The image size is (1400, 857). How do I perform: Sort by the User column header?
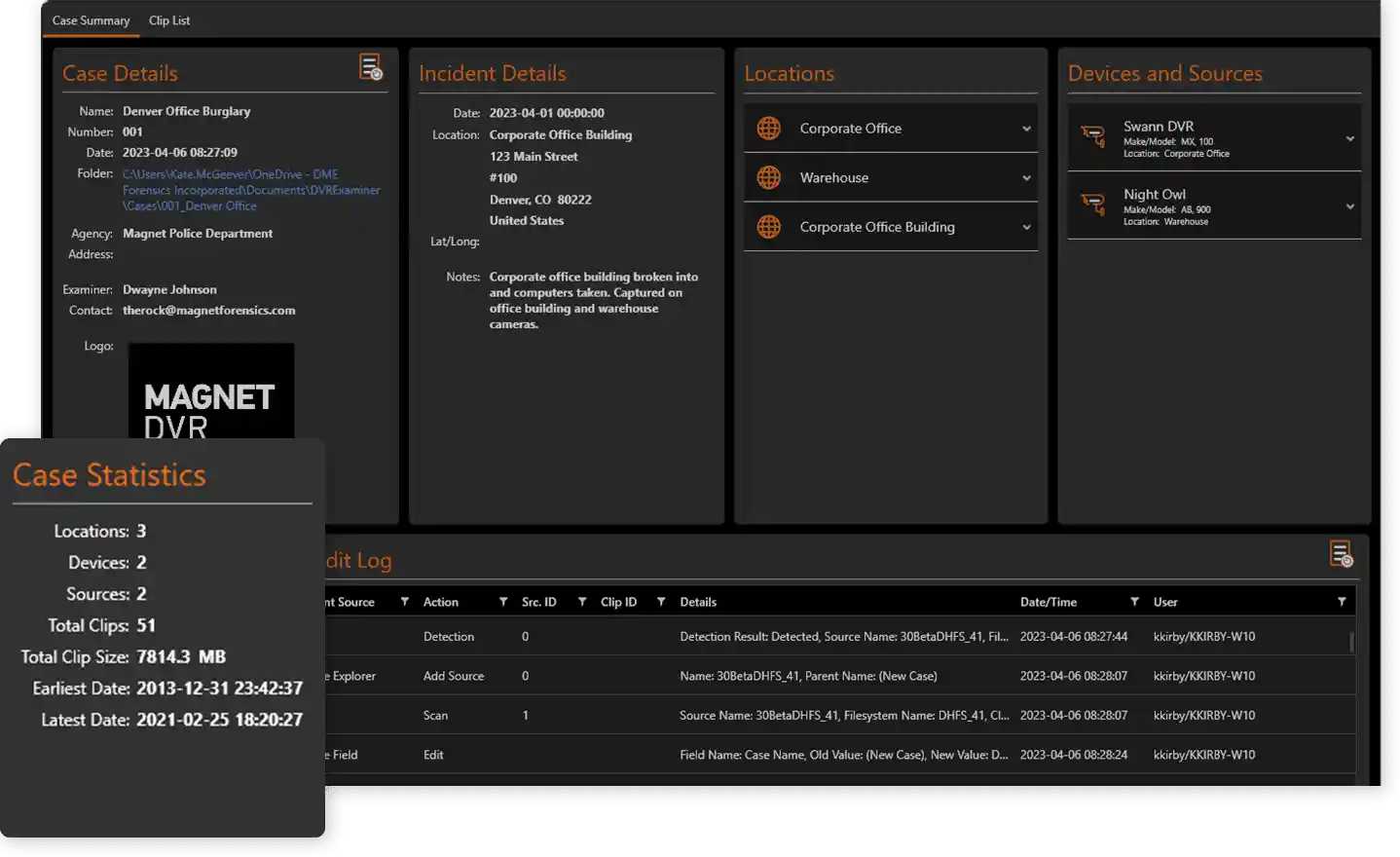click(1165, 602)
